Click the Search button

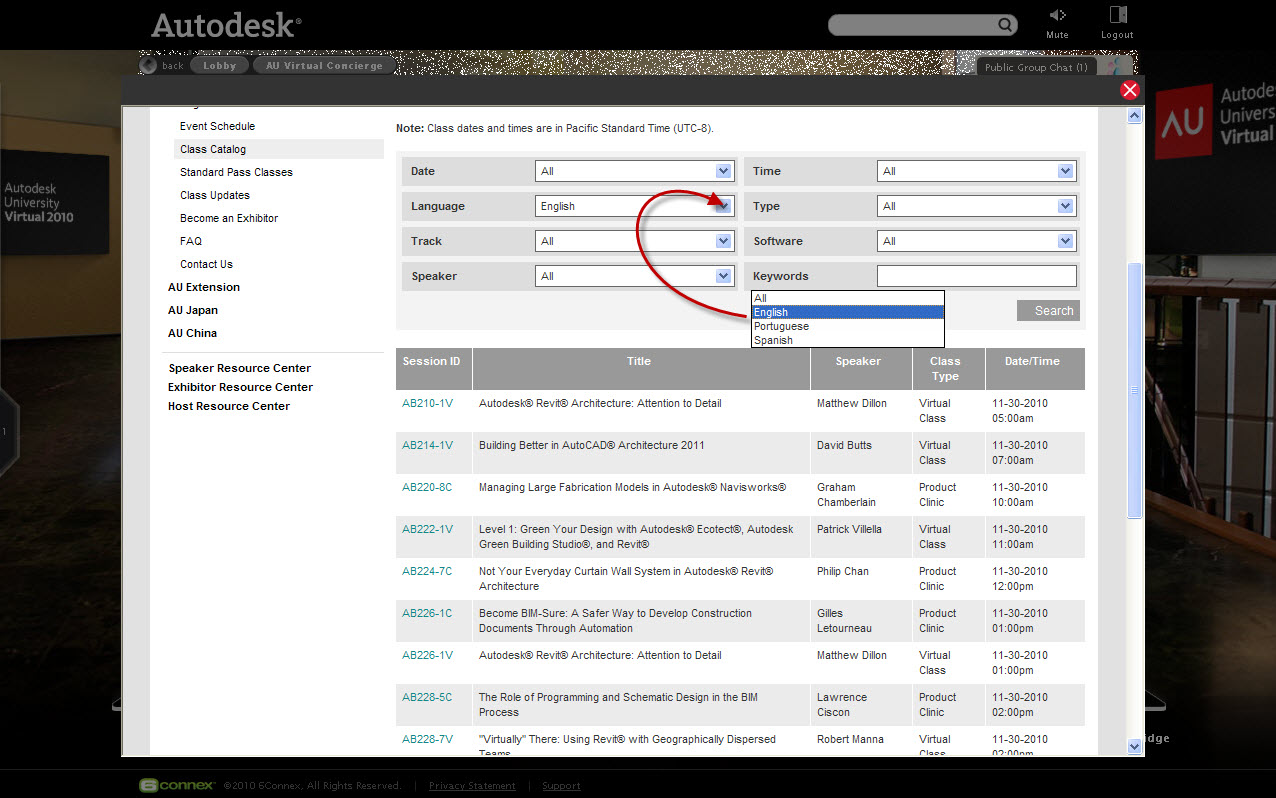[x=1048, y=311]
